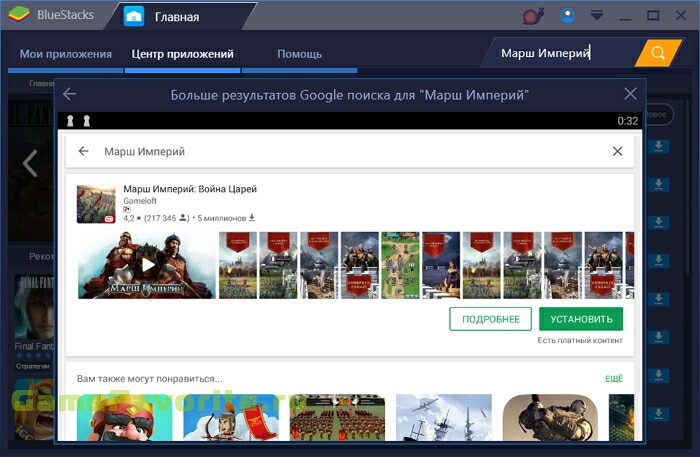The height and width of the screenshot is (457, 700).
Task: Click the orange search magnifier button
Action: pyautogui.click(x=658, y=53)
